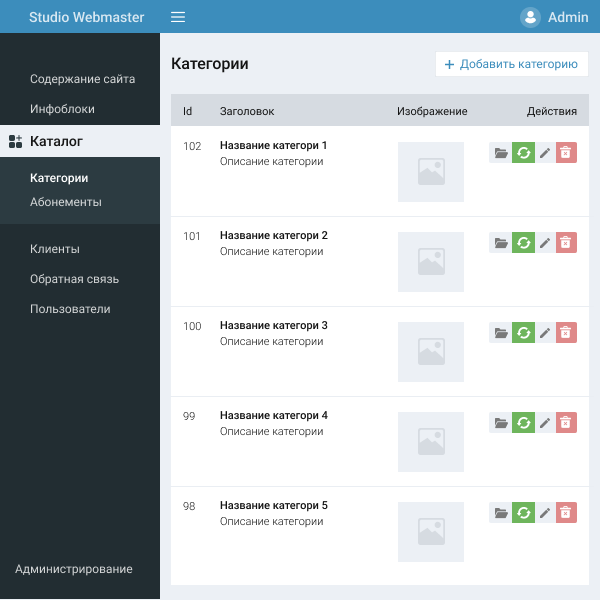Click the Id column header
The height and width of the screenshot is (600, 600).
pos(188,111)
